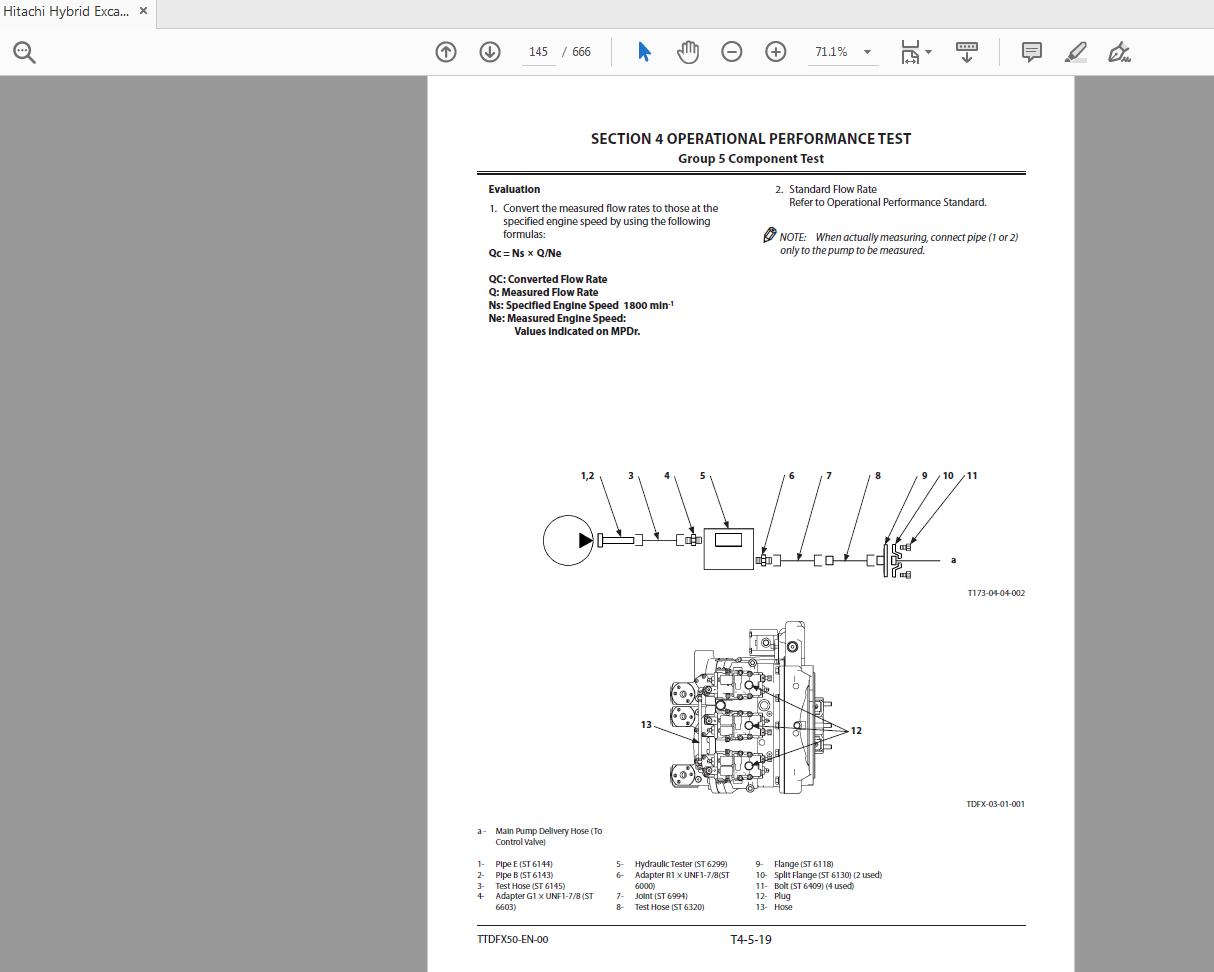
Task: Expand the page display options dropdown arrow
Action: (928, 51)
